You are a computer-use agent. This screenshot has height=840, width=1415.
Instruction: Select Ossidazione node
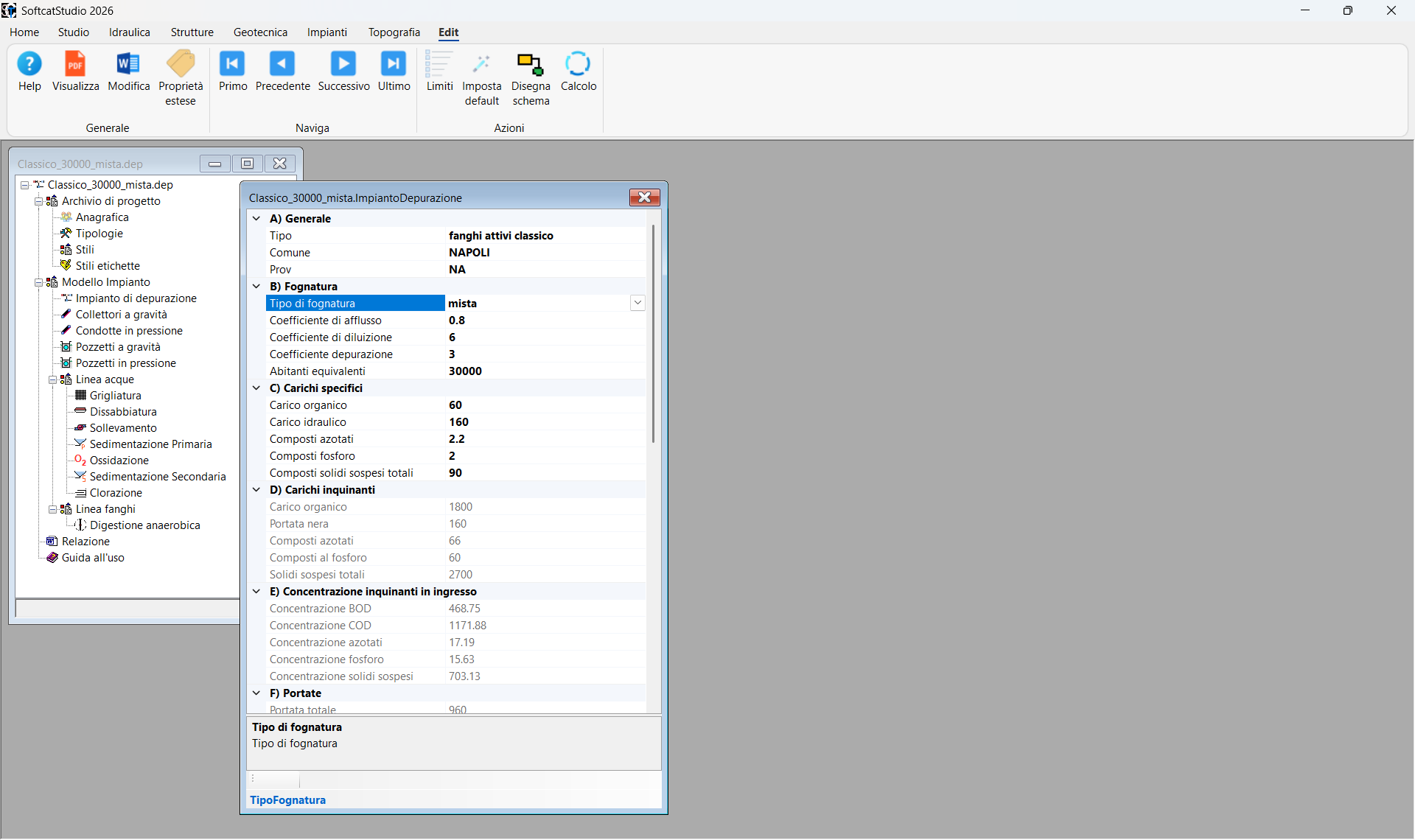point(119,461)
